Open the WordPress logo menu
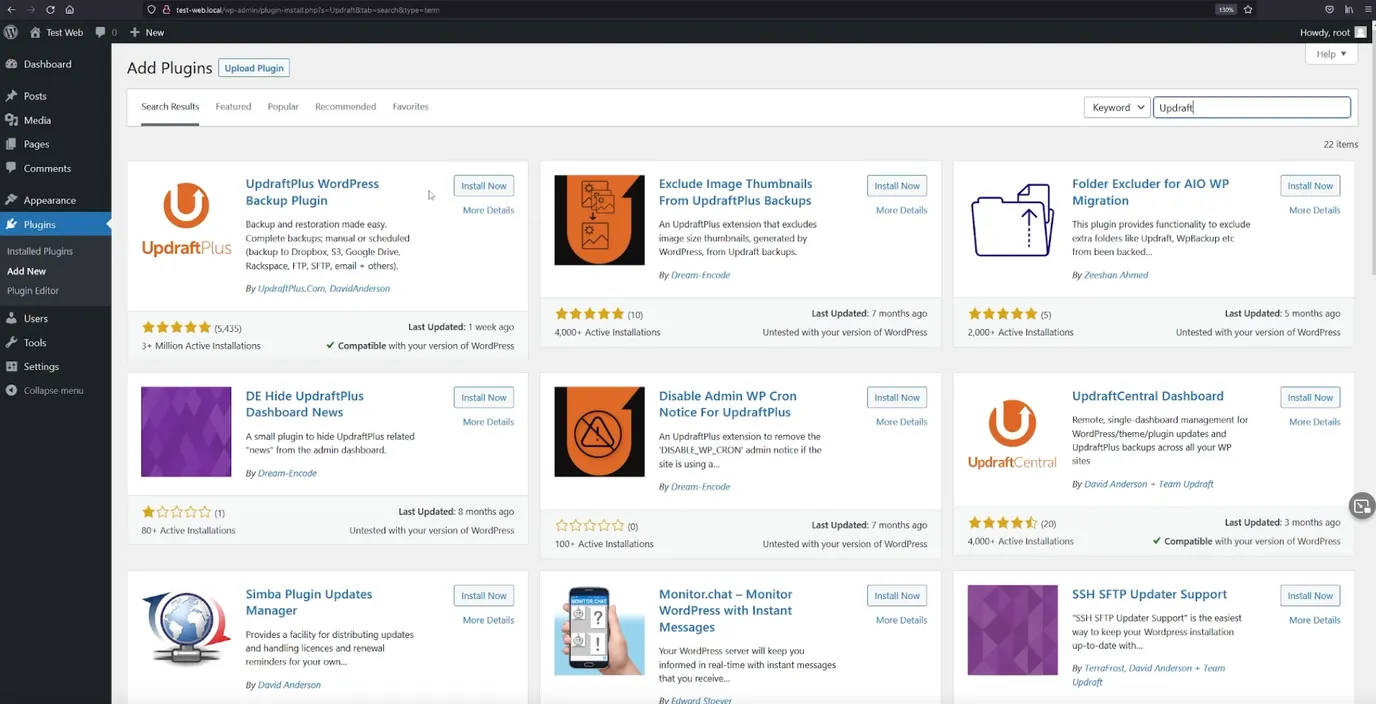The height and width of the screenshot is (704, 1376). (x=11, y=32)
